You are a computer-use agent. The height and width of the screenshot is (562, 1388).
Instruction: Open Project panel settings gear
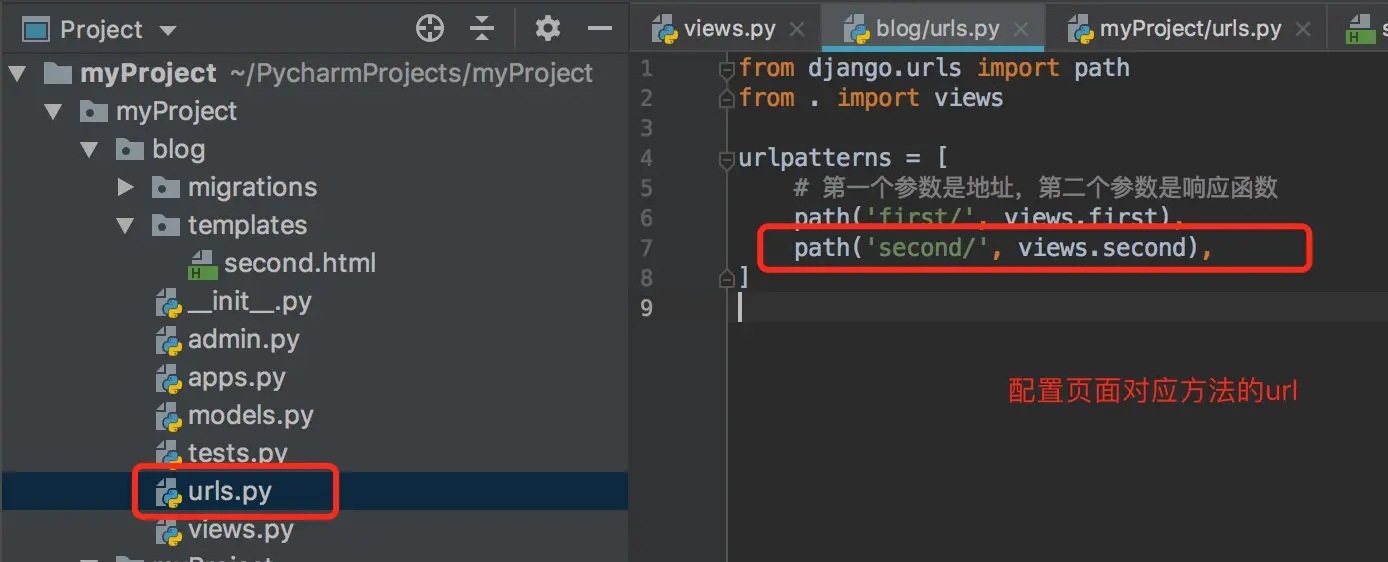[547, 29]
